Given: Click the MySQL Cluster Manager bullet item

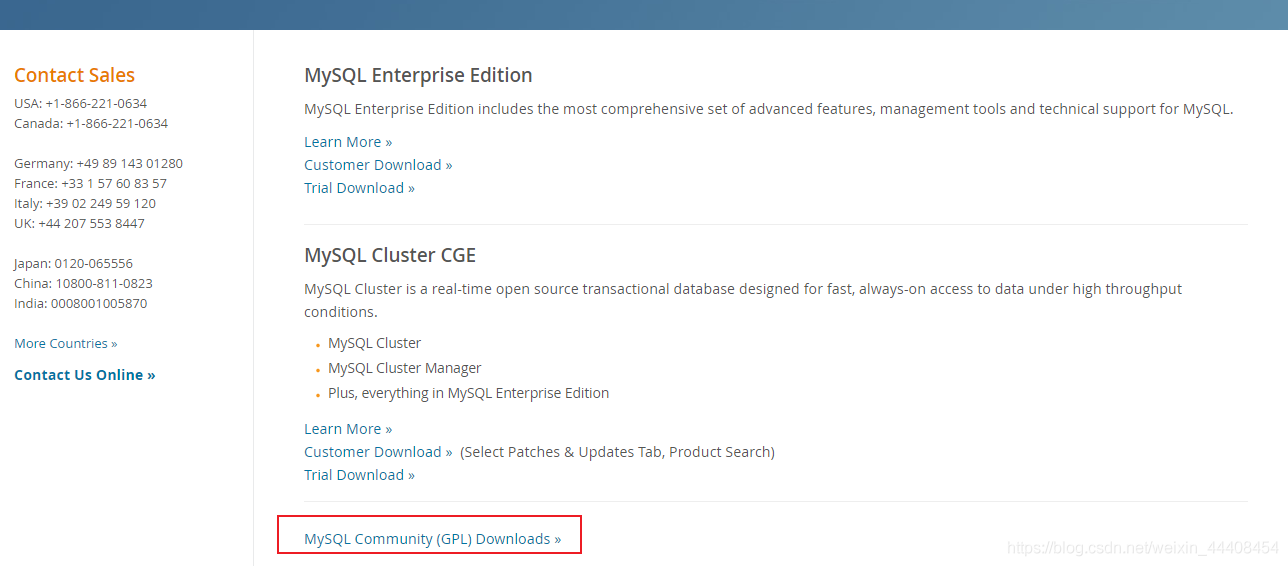Looking at the screenshot, I should click(x=404, y=368).
